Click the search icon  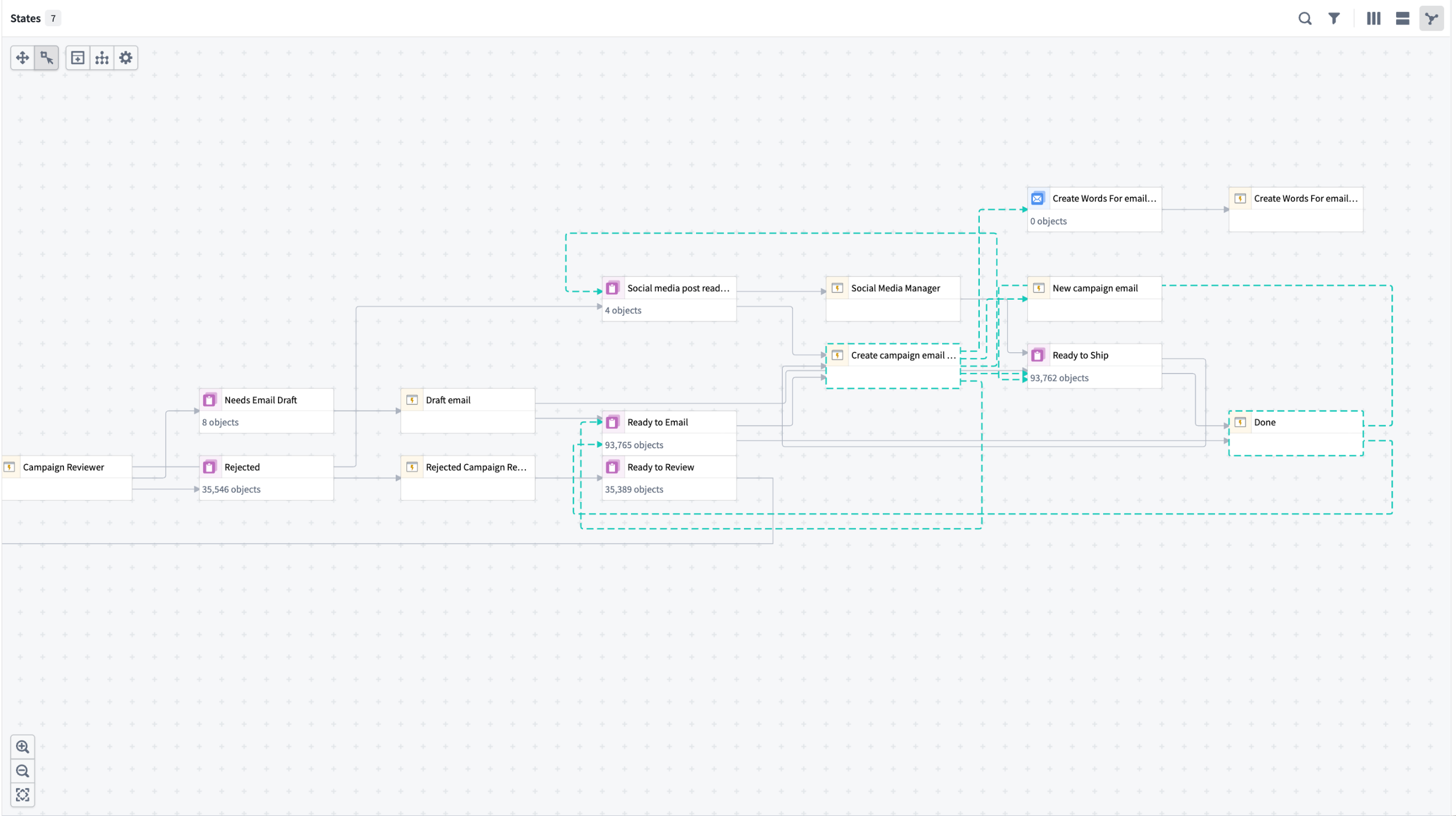tap(1305, 18)
